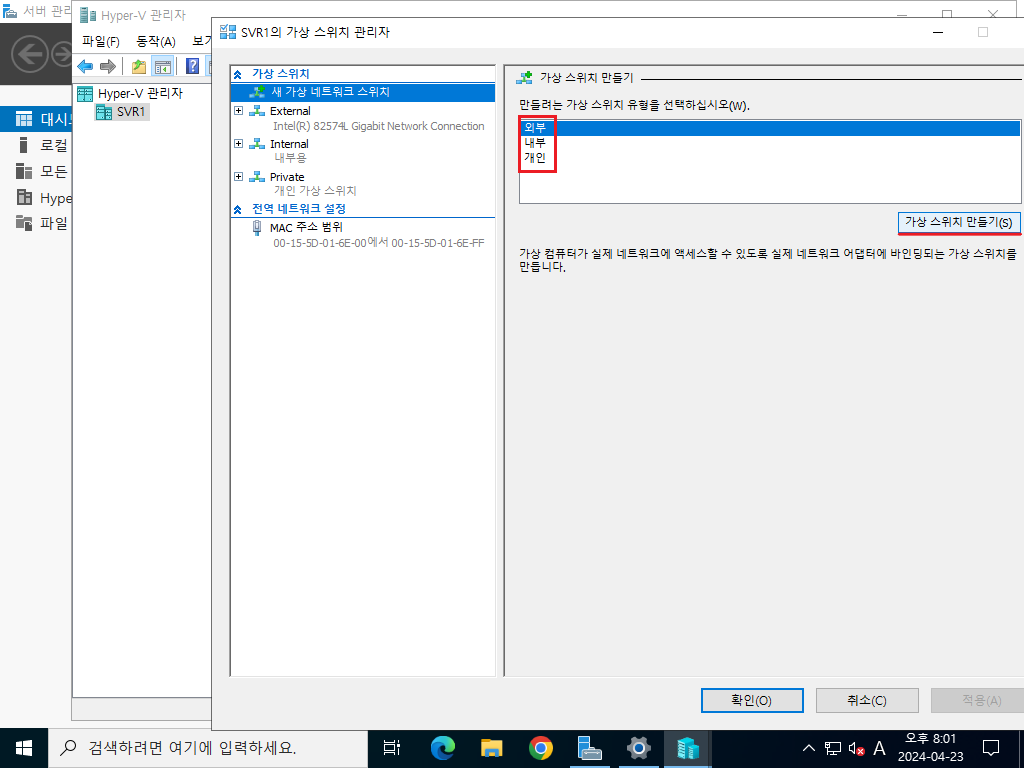Expand the External switch node
1024x768 pixels.
pyautogui.click(x=238, y=111)
